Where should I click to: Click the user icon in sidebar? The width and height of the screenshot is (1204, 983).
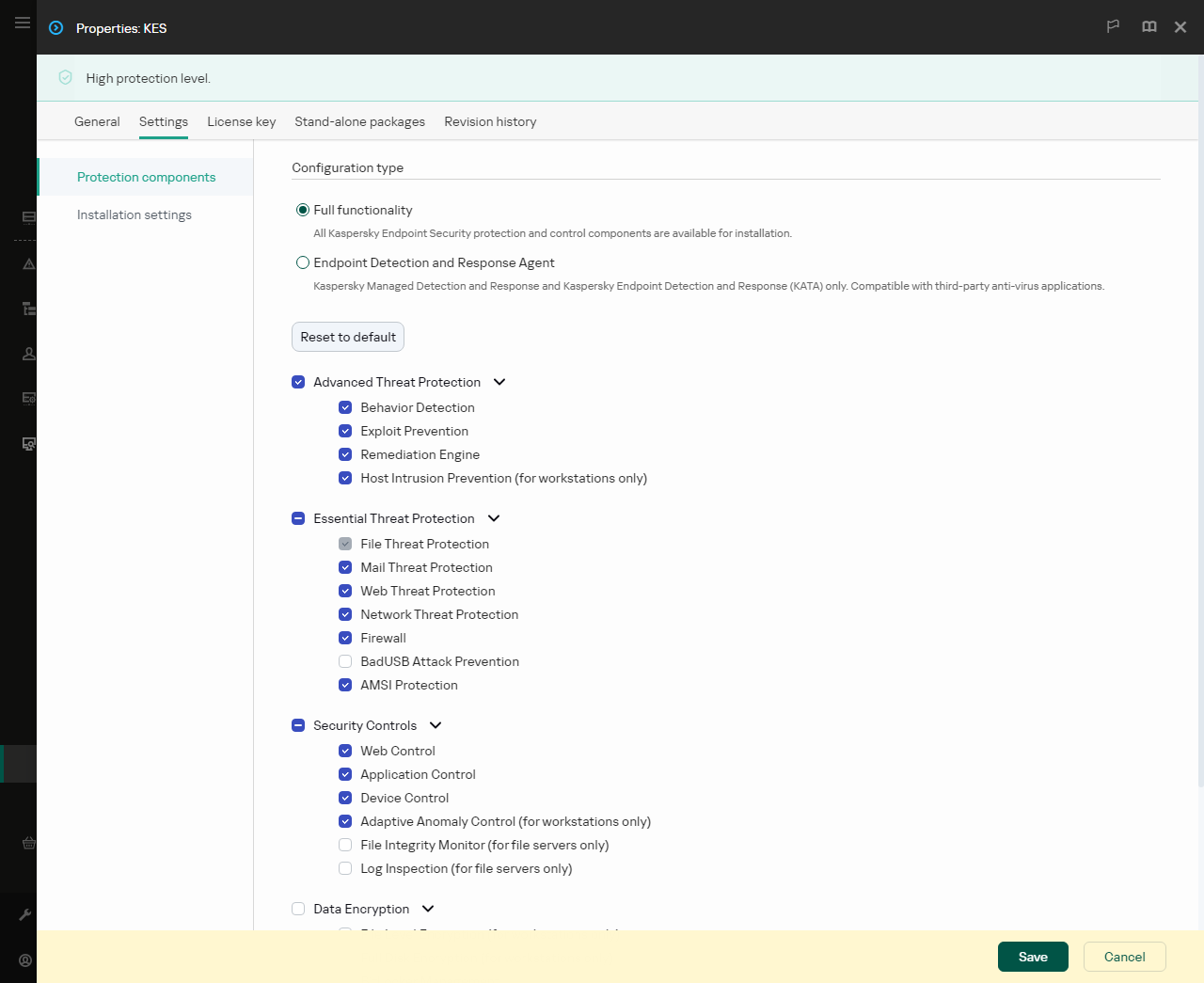pos(28,354)
